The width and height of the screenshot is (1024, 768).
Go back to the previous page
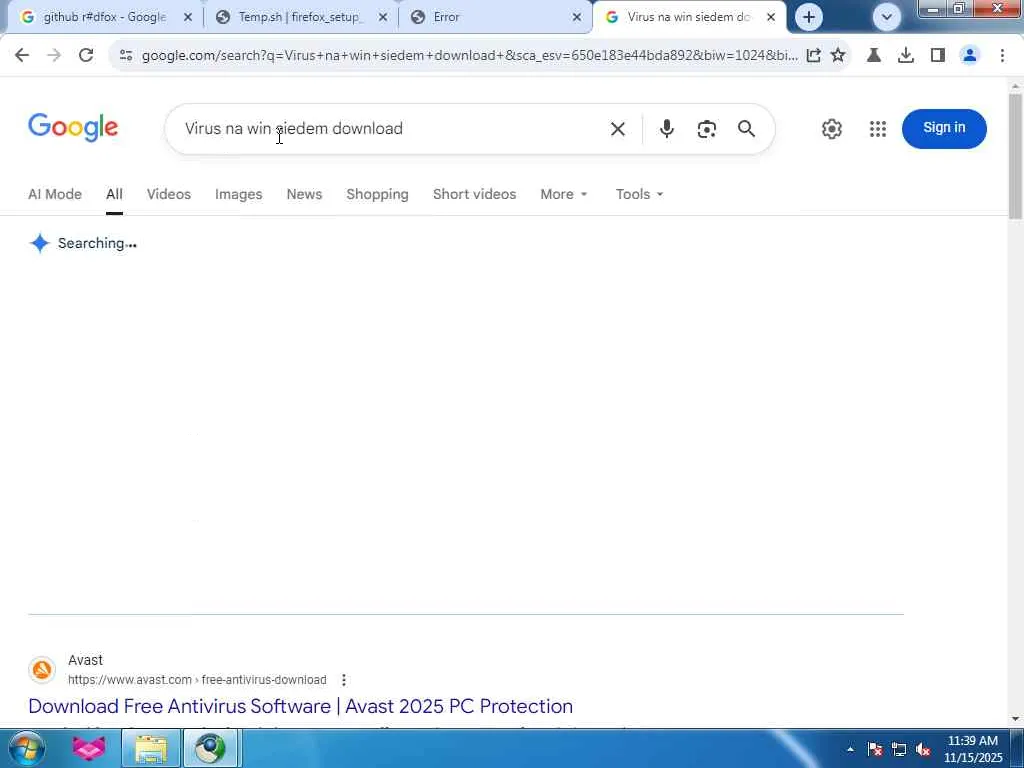[x=22, y=56]
